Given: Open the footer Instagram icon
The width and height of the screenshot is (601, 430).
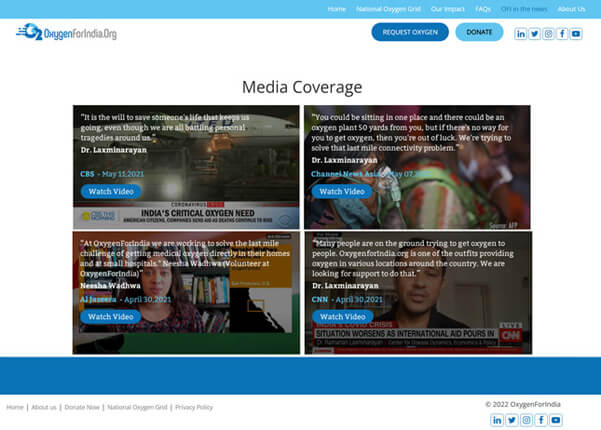Looking at the screenshot, I should (x=526, y=419).
